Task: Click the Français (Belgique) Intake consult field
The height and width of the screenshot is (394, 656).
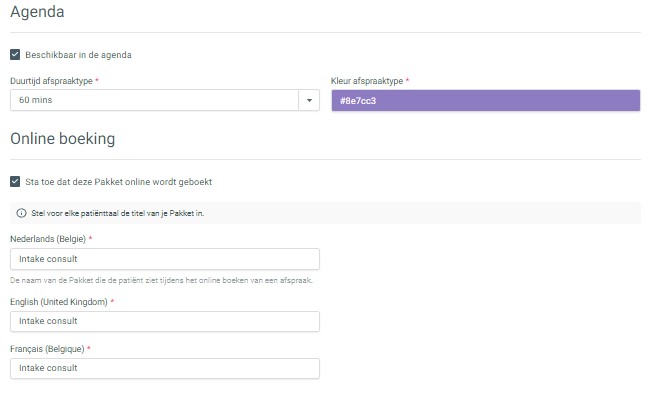Action: [x=165, y=368]
